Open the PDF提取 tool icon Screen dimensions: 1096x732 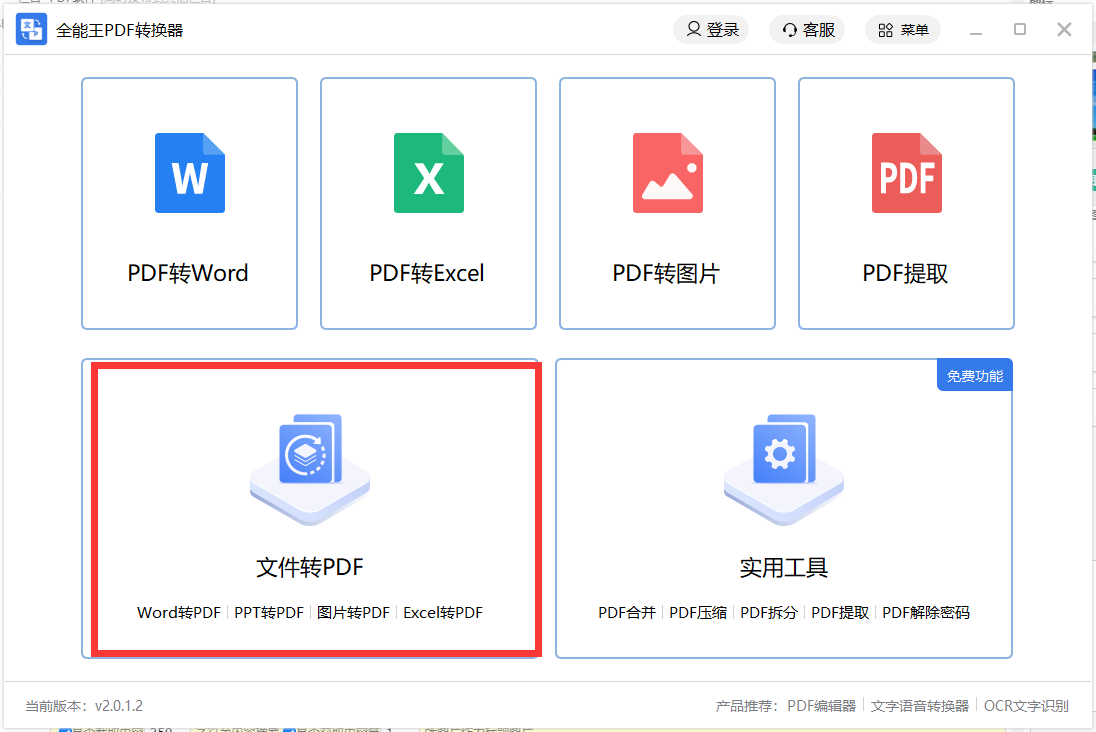(906, 173)
